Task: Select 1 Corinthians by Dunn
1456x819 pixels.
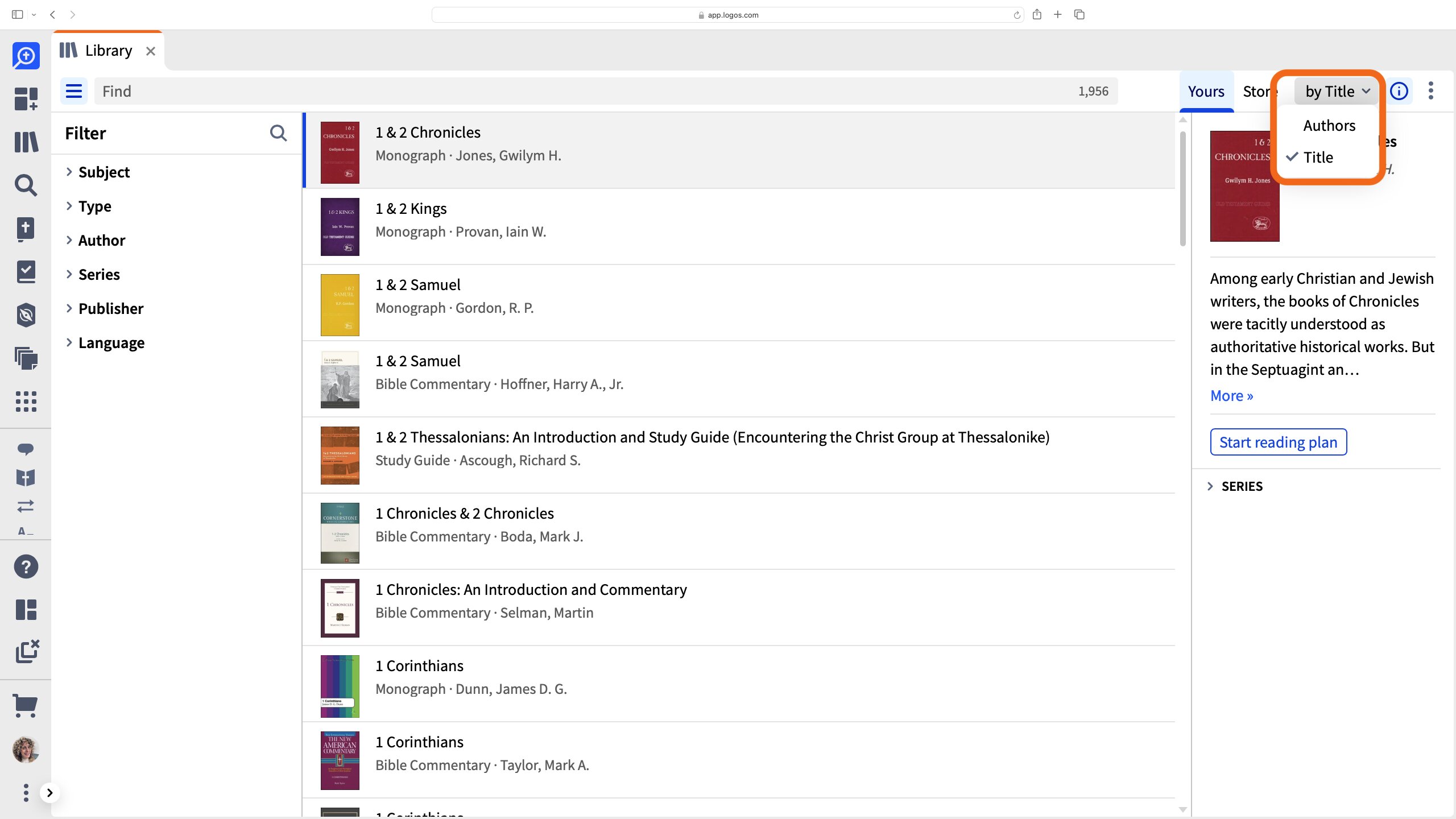Action: tap(739, 684)
